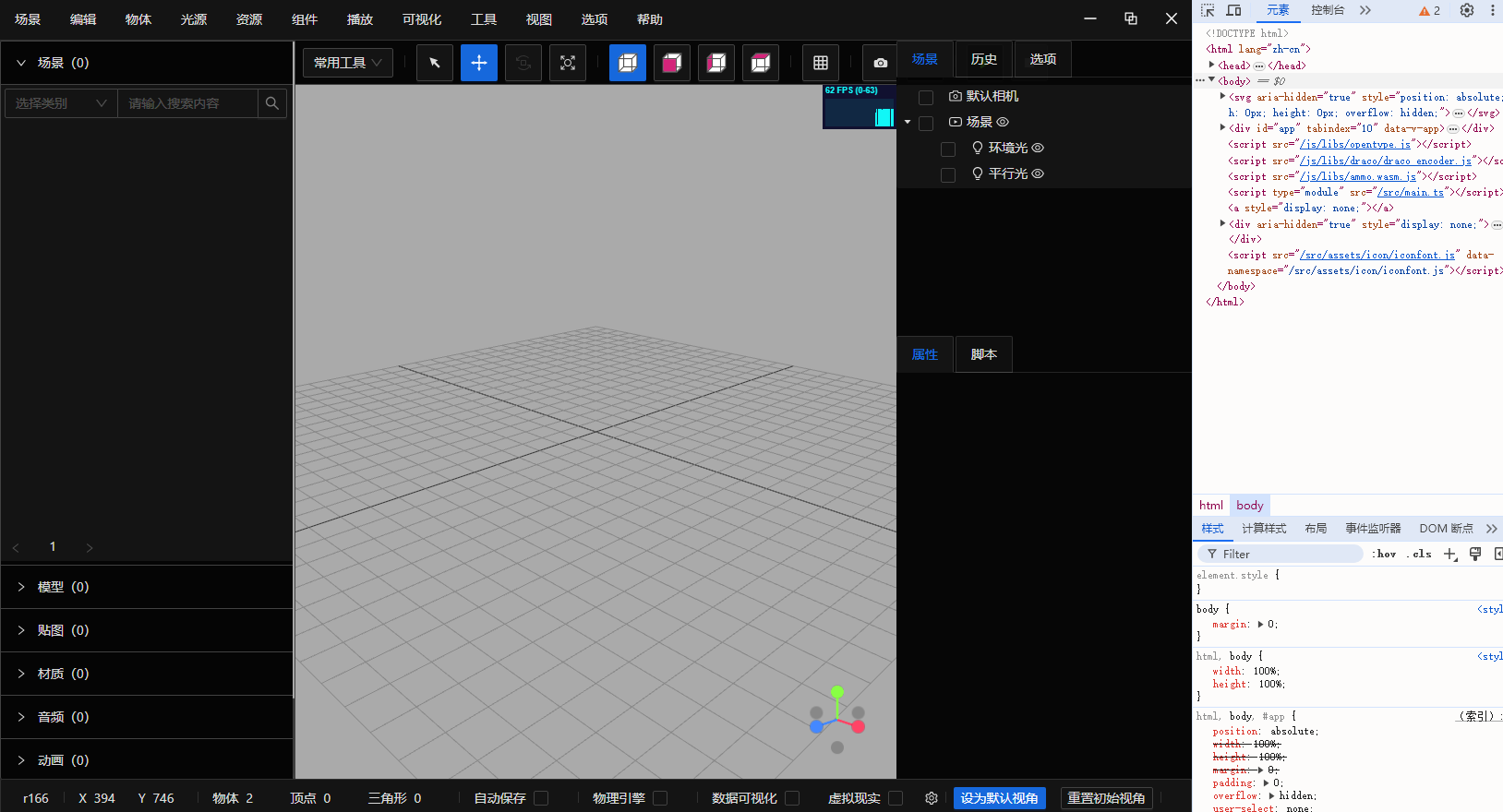Click the 设为默认视角 button
The height and width of the screenshot is (812, 1503).
tap(999, 798)
